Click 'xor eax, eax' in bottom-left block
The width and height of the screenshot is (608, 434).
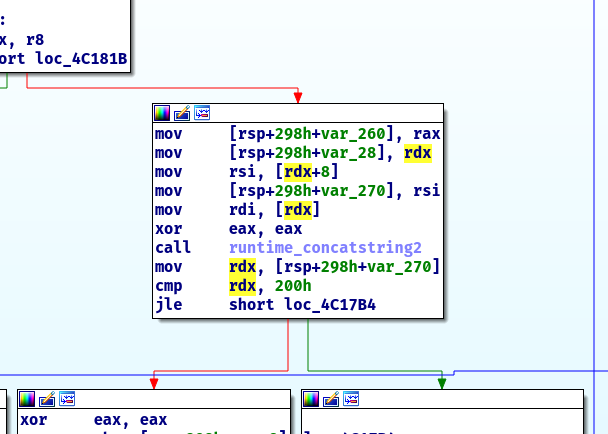93,420
